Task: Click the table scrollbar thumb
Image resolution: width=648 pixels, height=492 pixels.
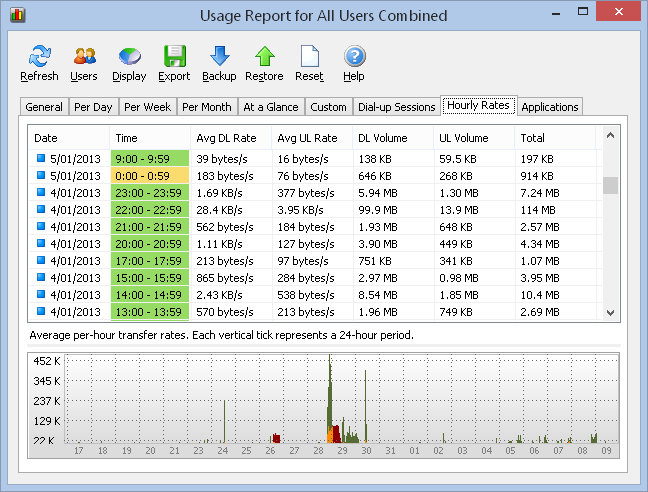Action: pyautogui.click(x=610, y=185)
